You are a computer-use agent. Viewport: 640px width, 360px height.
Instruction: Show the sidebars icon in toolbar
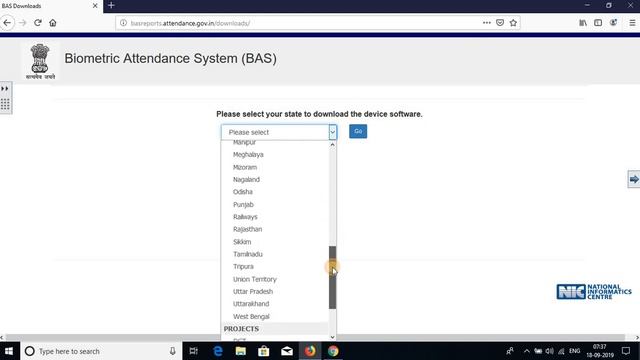pyautogui.click(x=598, y=23)
